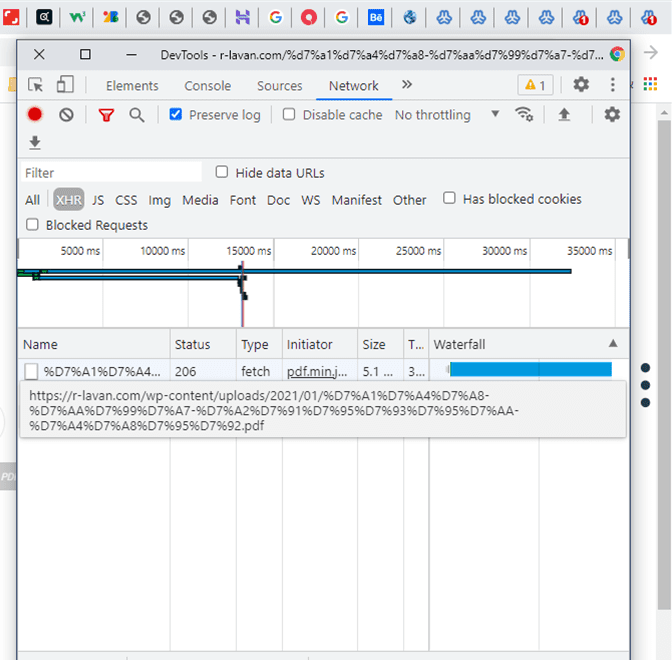This screenshot has width=672, height=660.
Task: Filter by Img requests
Action: (x=159, y=200)
